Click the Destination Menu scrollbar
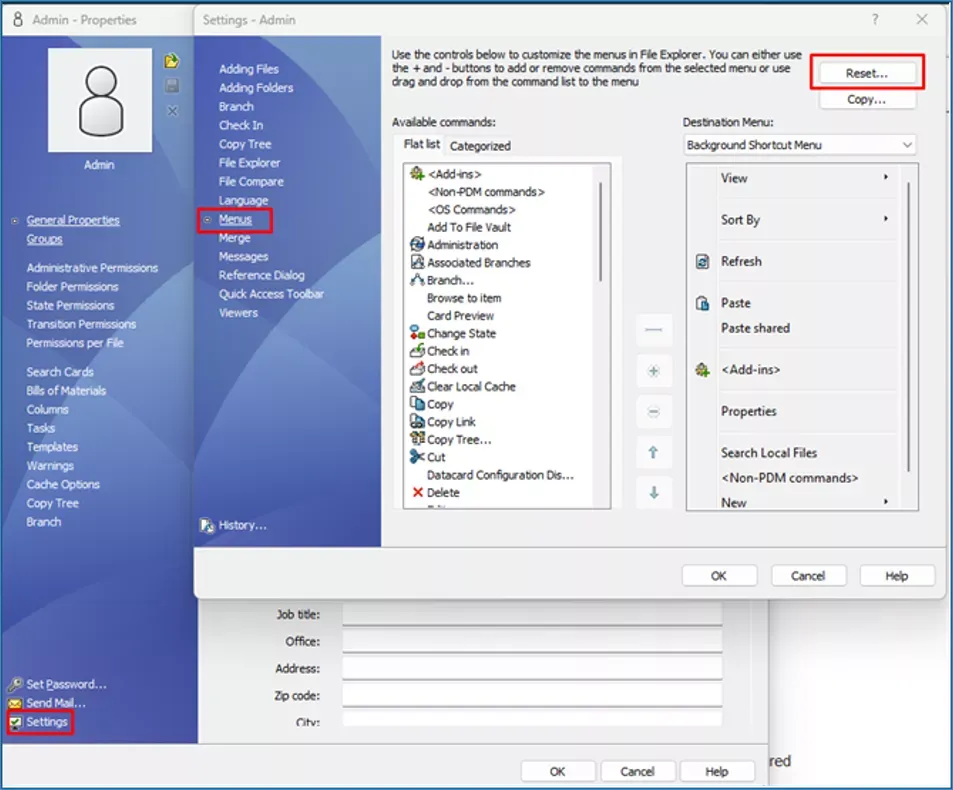Viewport: 953px width, 790px height. tap(909, 326)
